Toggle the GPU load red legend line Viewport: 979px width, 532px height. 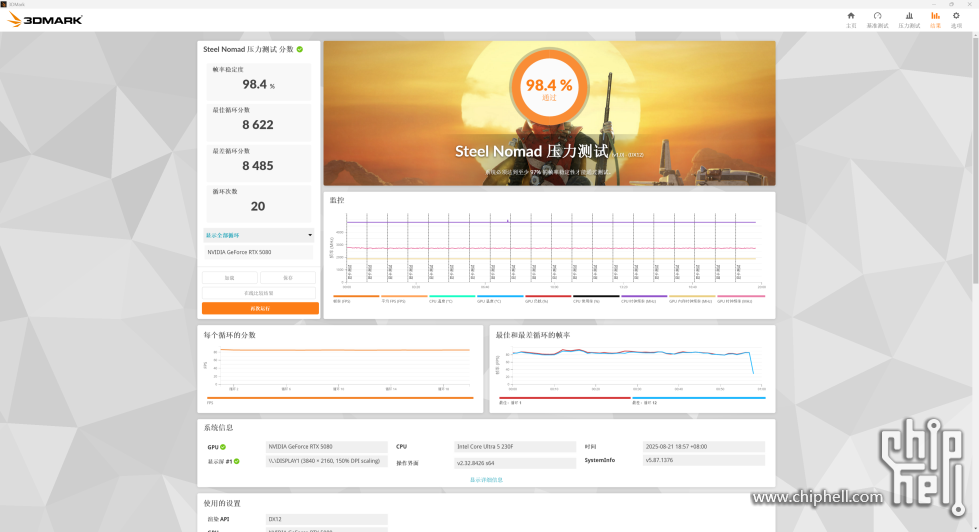(x=548, y=297)
